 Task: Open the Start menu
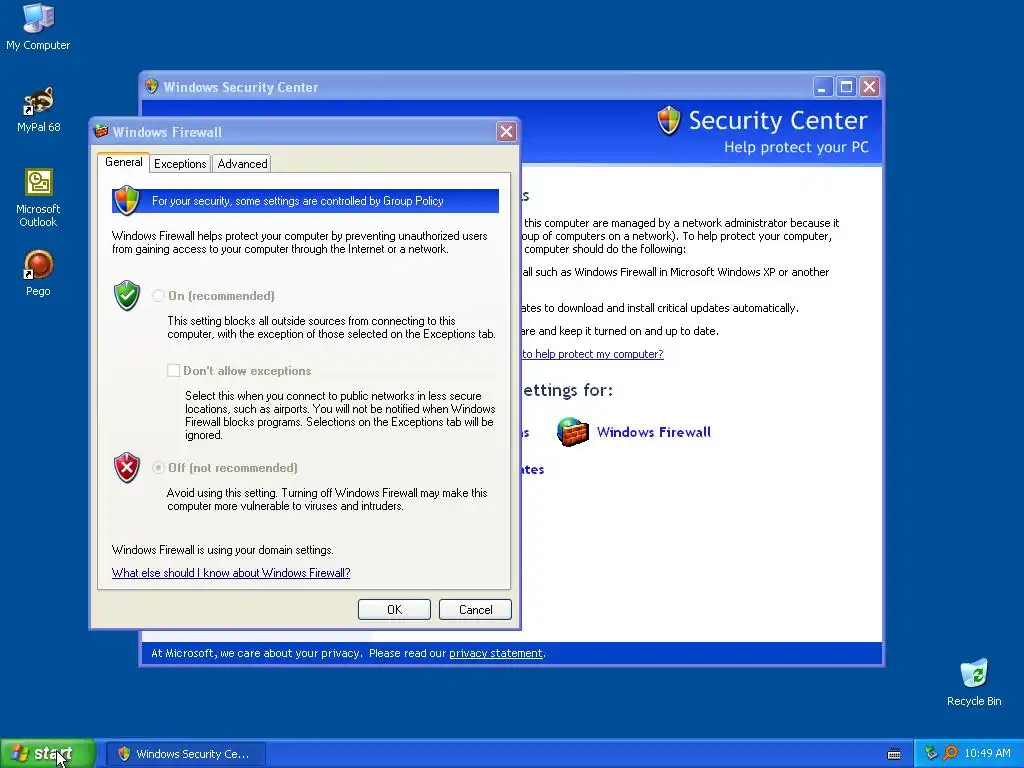pyautogui.click(x=48, y=753)
